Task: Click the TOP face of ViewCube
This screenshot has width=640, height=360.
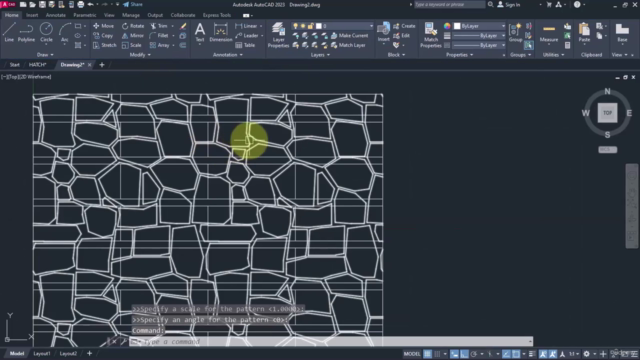Action: point(607,113)
